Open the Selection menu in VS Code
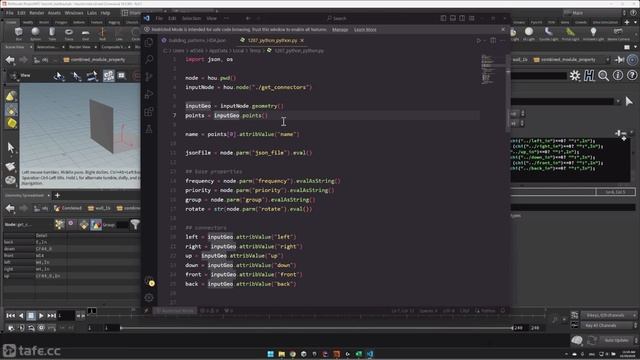 pos(191,18)
